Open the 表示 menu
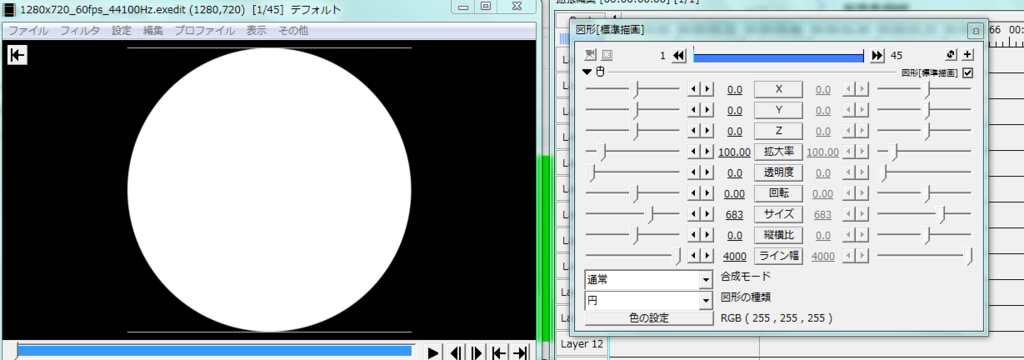Image resolution: width=1024 pixels, height=360 pixels. pos(256,31)
